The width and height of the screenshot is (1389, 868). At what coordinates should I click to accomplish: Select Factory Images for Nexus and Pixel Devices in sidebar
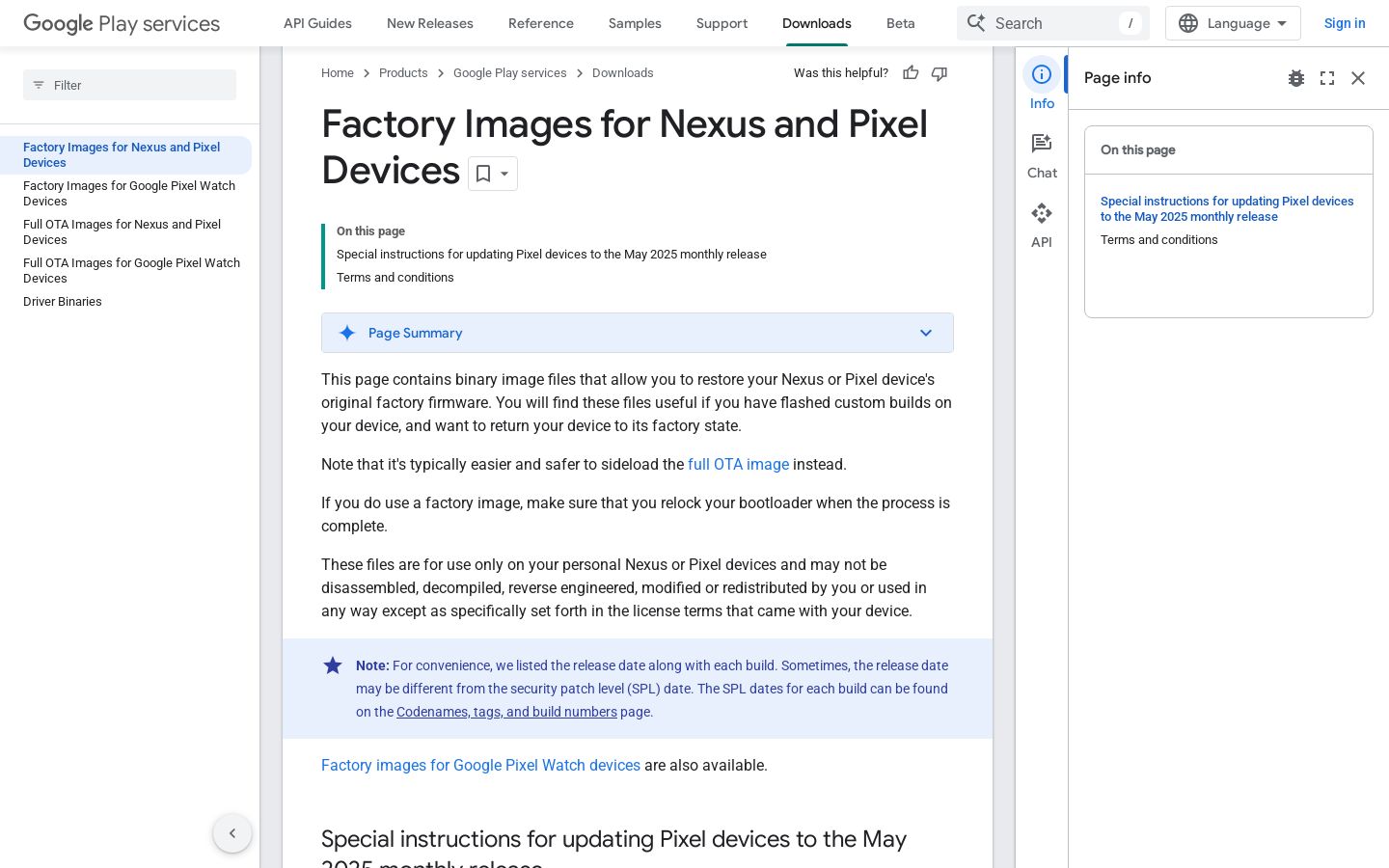coord(125,155)
